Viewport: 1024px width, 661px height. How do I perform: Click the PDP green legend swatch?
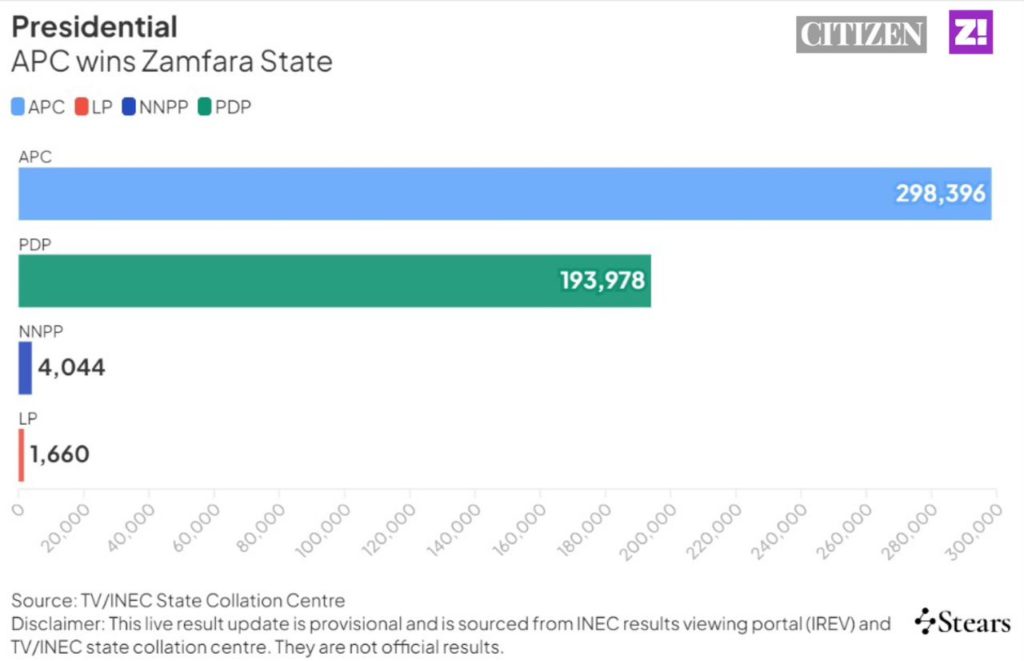(206, 106)
